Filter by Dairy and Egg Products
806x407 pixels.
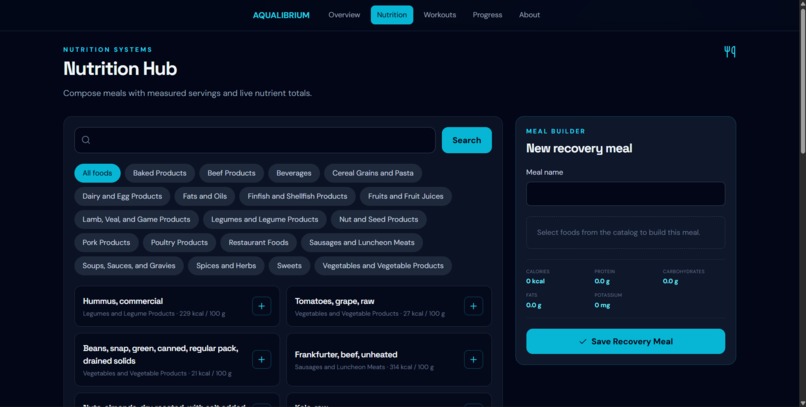click(122, 196)
